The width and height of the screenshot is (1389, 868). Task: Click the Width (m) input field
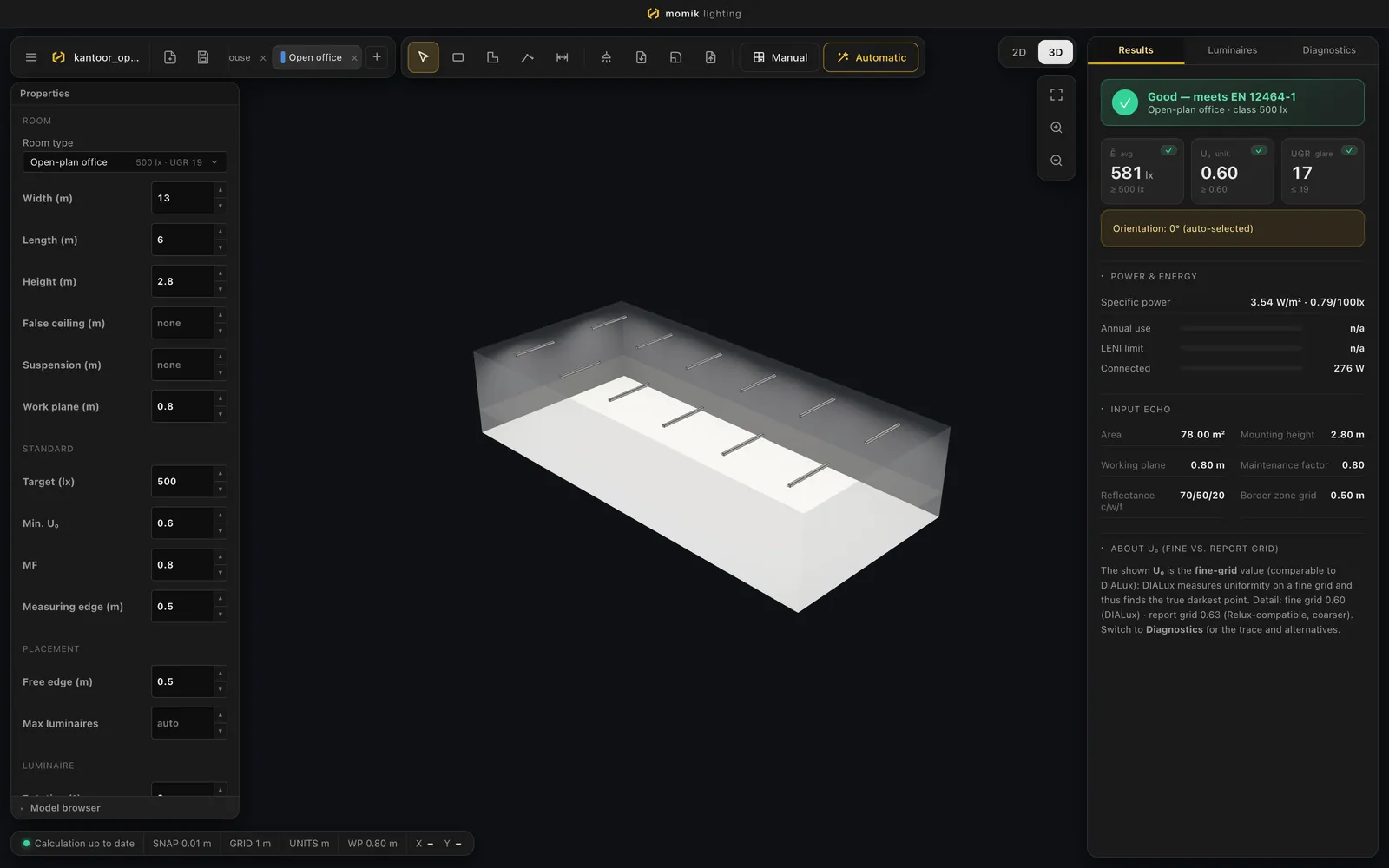182,198
